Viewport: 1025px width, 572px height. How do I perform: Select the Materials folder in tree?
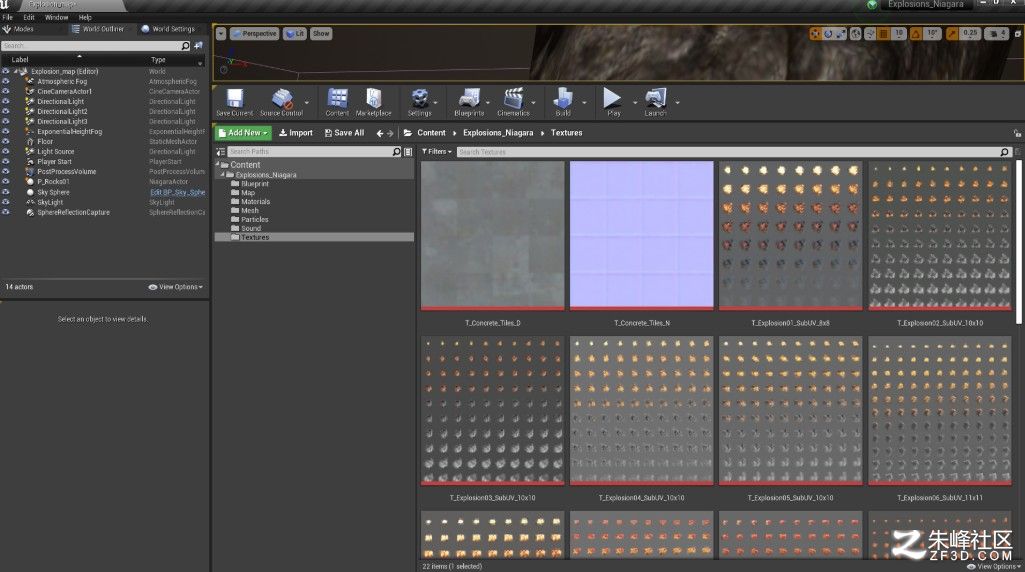tap(256, 202)
